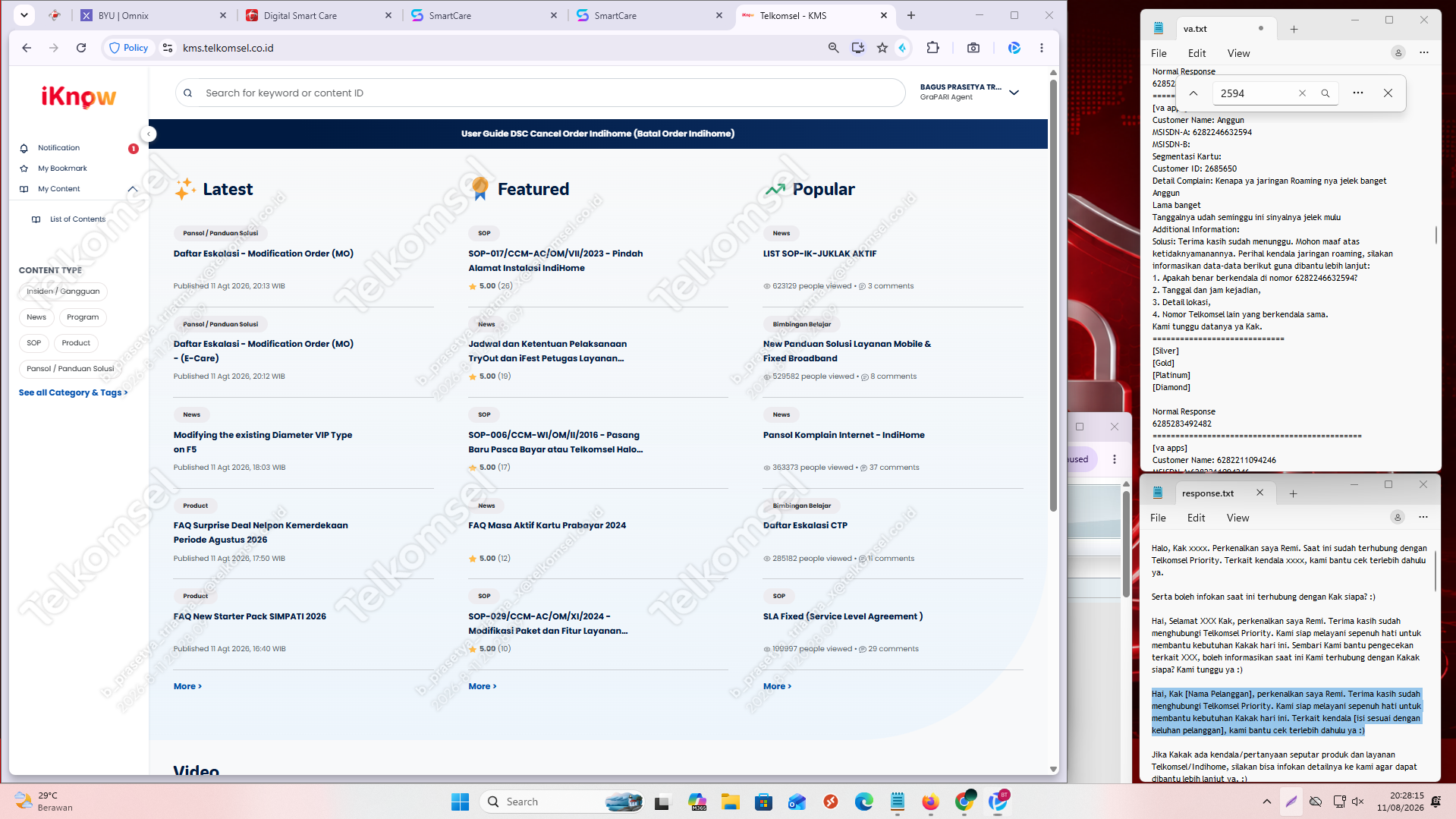The image size is (1456, 819).
Task: Click More under Popular
Action: (x=777, y=686)
